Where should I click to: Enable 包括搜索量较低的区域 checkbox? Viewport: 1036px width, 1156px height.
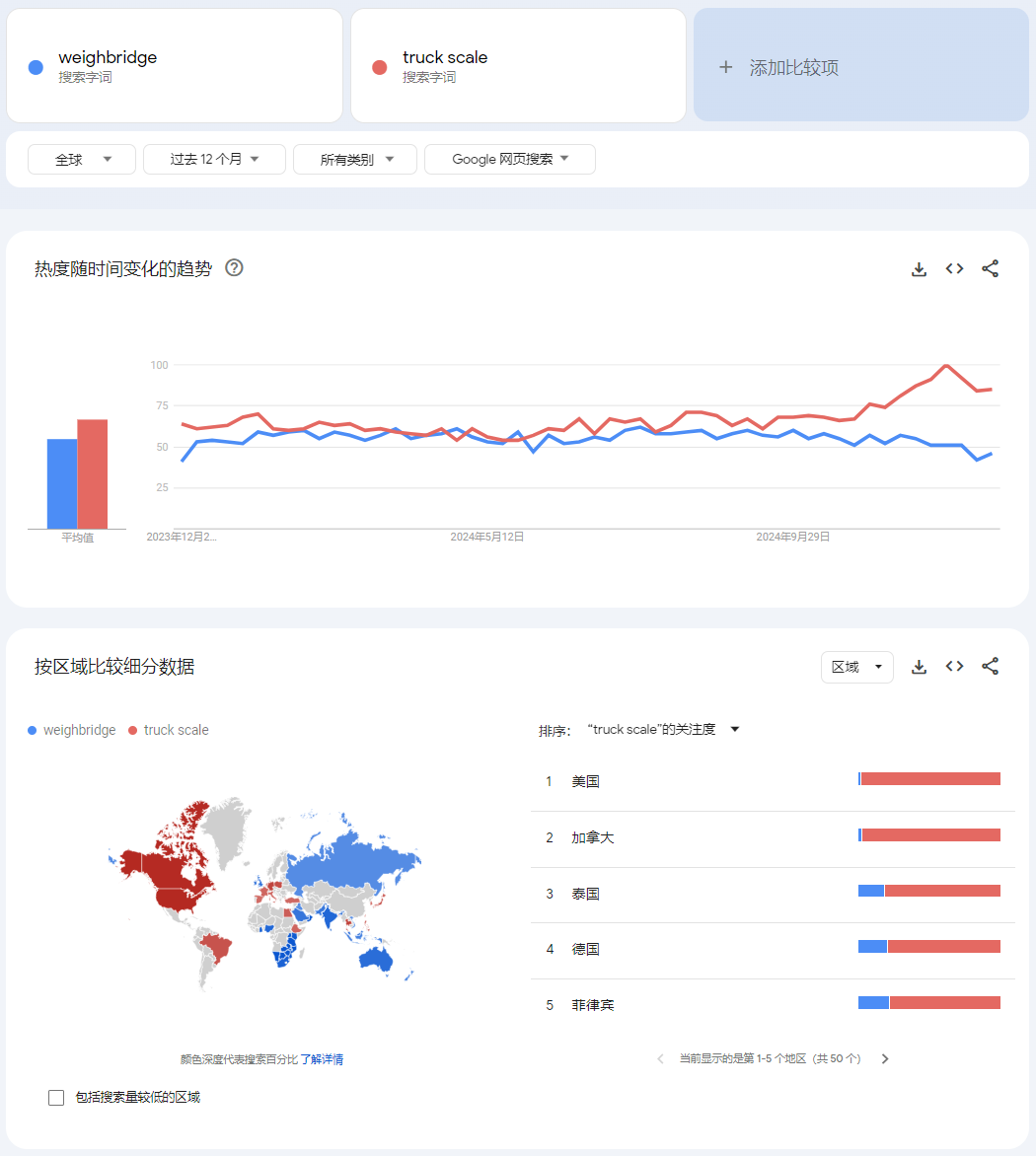tap(56, 1098)
